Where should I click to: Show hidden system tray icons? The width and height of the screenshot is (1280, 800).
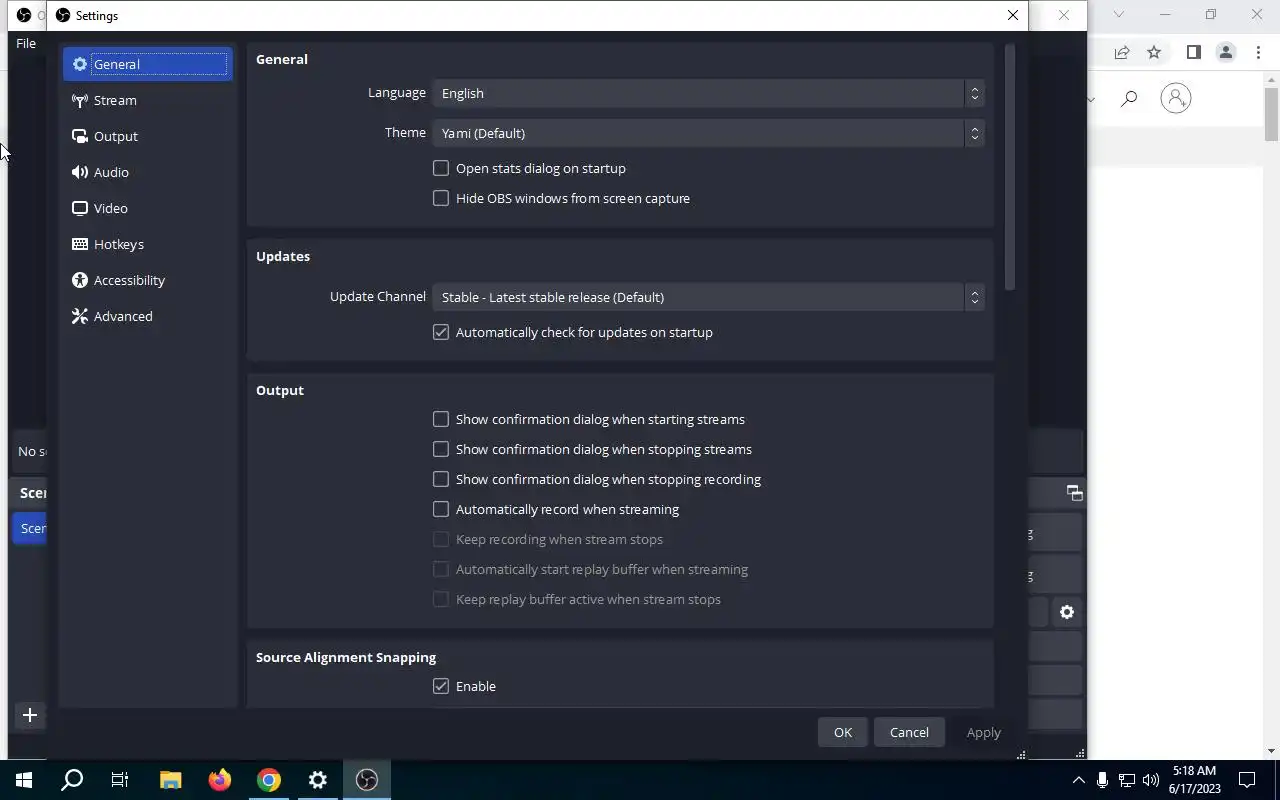1078,780
